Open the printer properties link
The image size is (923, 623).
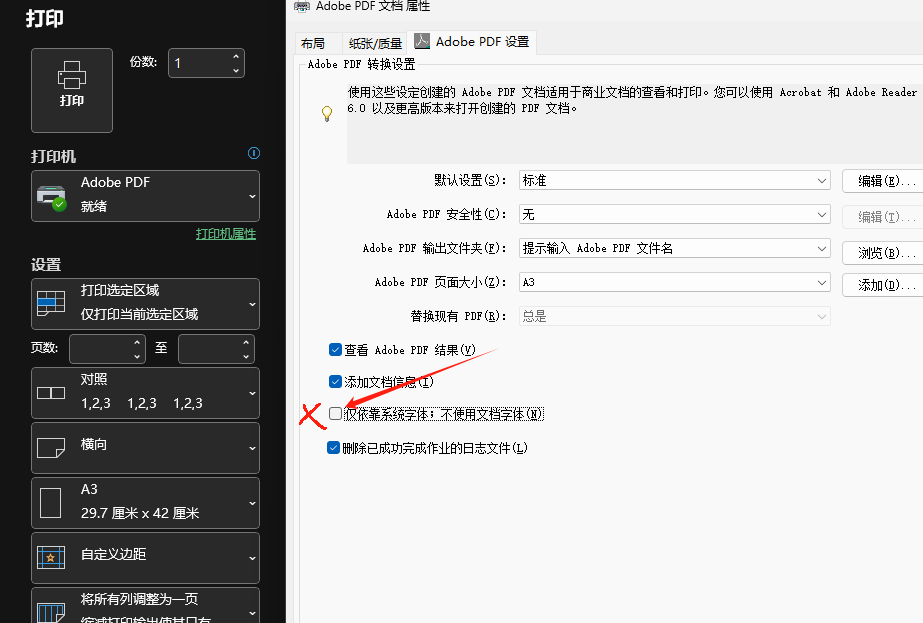[225, 234]
